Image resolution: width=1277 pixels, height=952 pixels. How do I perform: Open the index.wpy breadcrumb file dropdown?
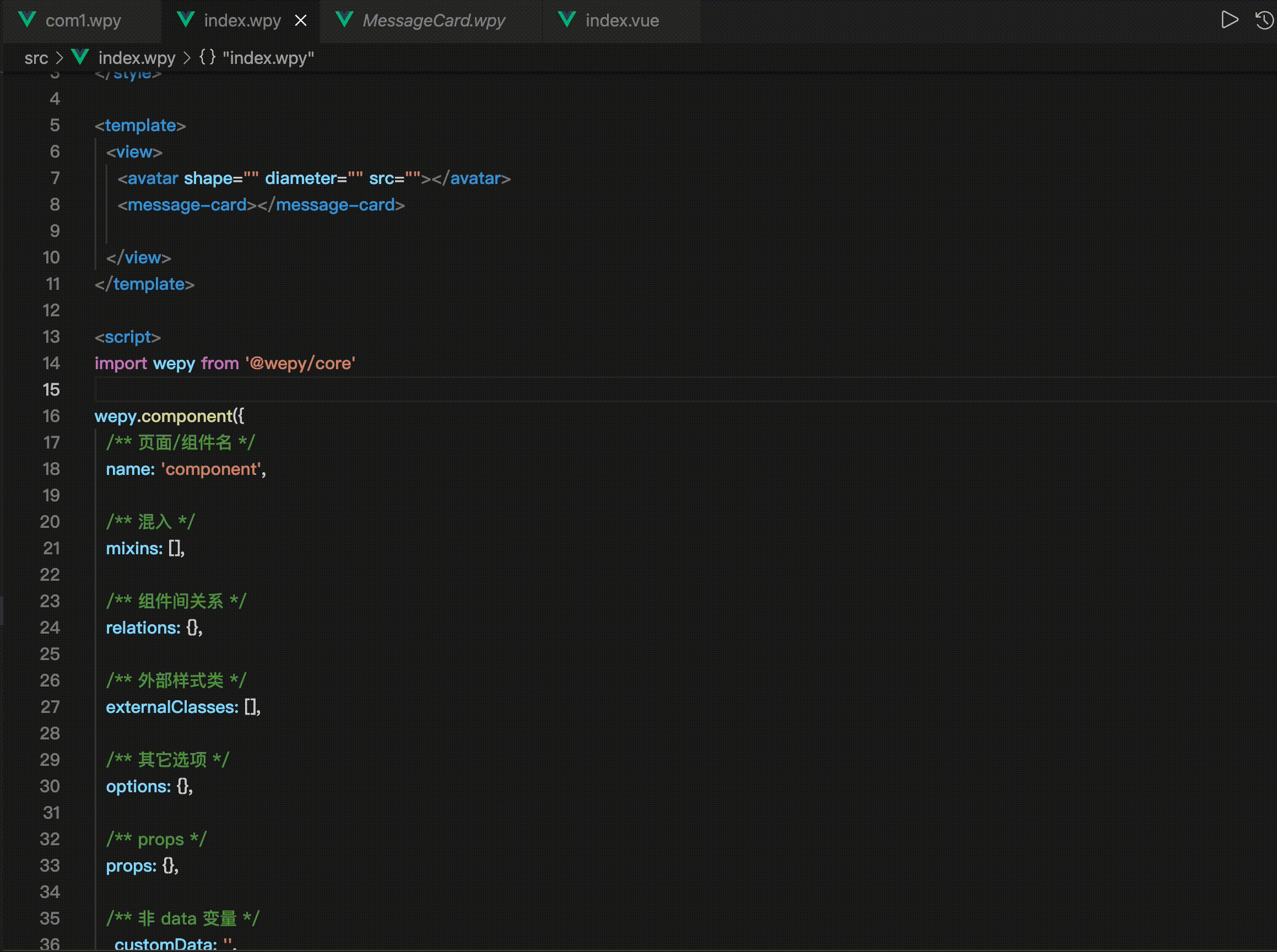137,58
